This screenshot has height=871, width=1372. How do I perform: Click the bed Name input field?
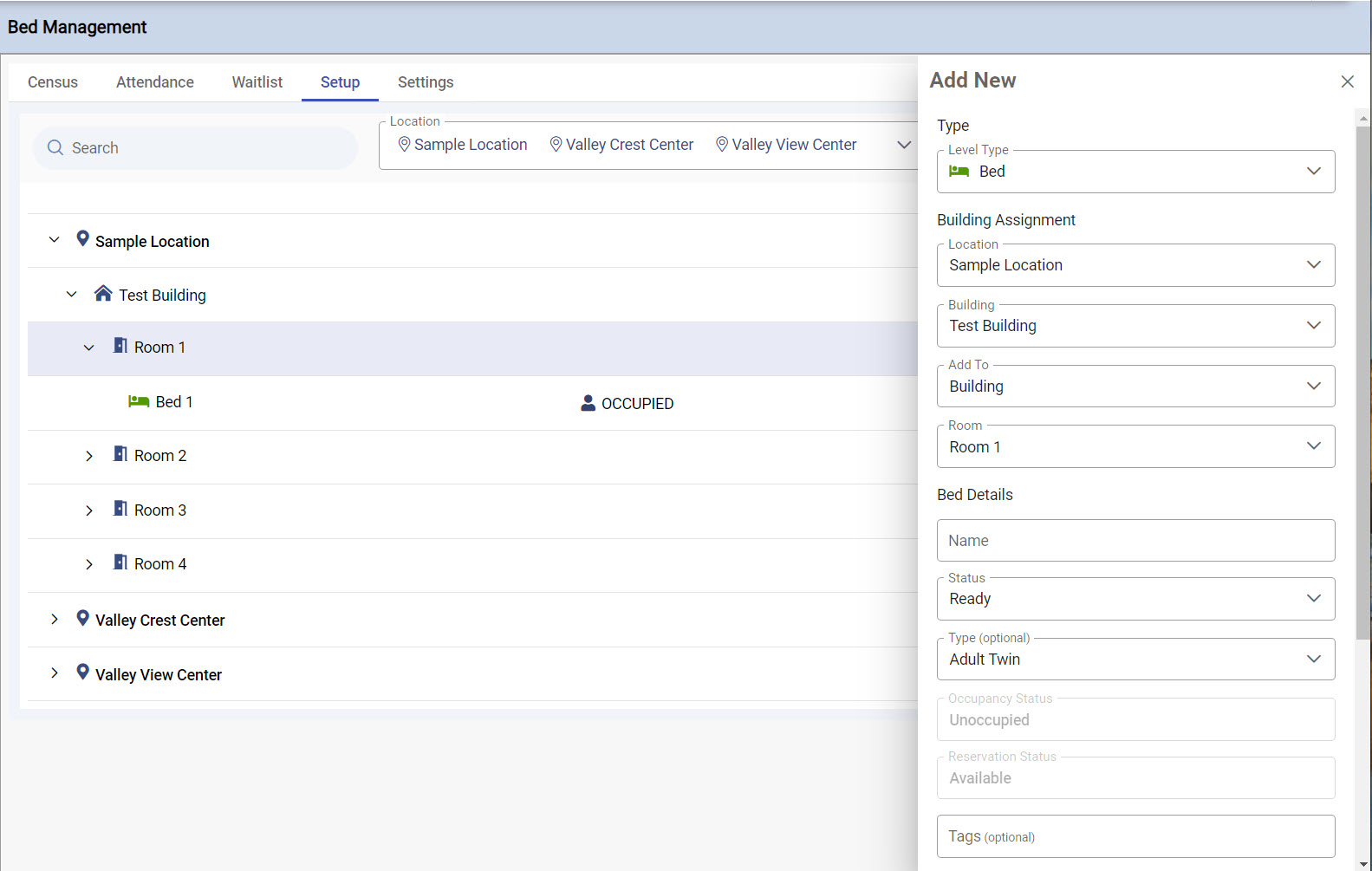(1135, 541)
